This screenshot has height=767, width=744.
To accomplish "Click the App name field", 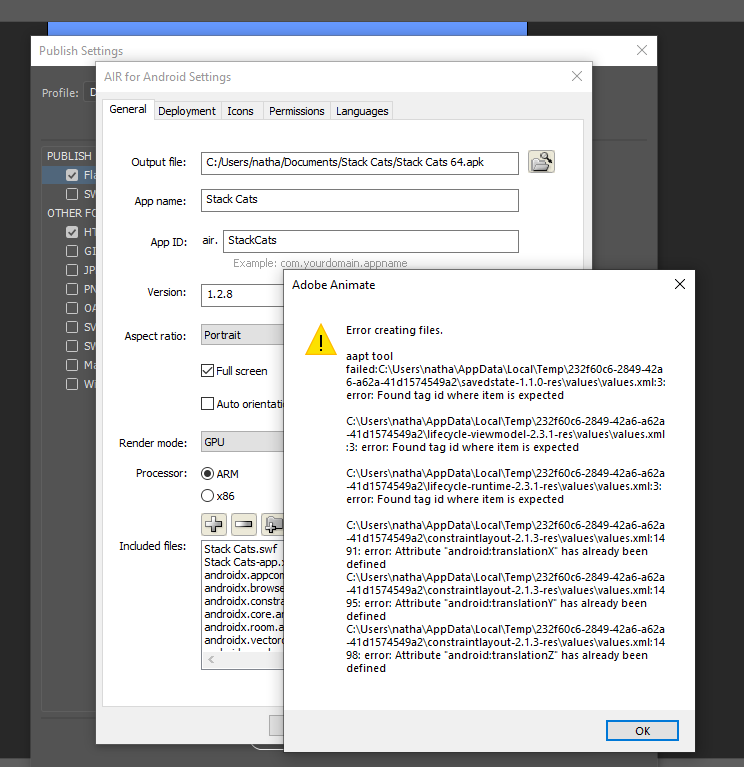I will click(360, 200).
